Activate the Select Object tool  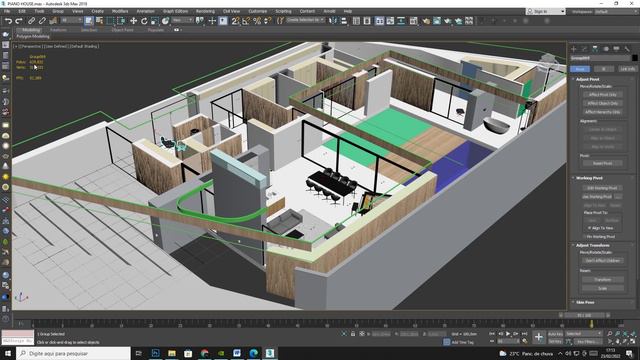(x=89, y=21)
